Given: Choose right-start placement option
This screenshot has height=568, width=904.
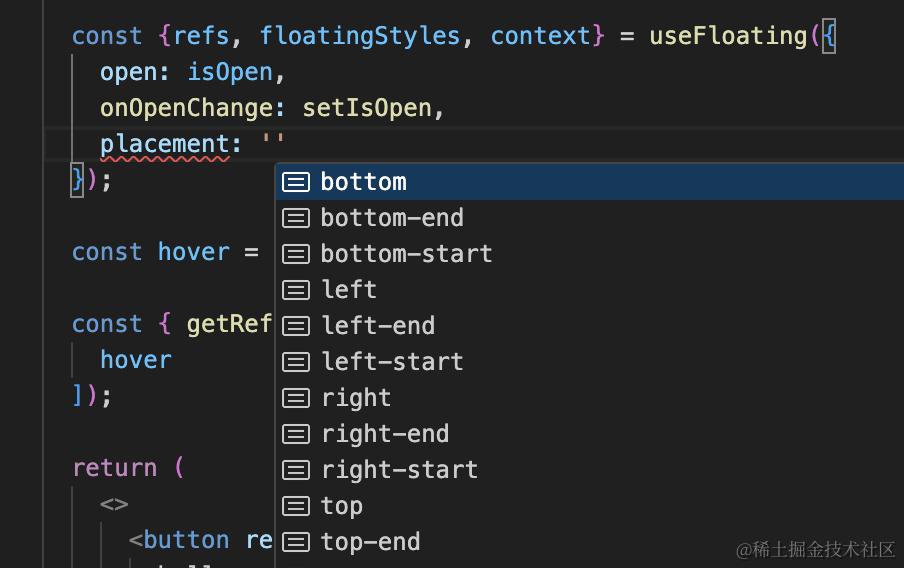Looking at the screenshot, I should point(399,470).
